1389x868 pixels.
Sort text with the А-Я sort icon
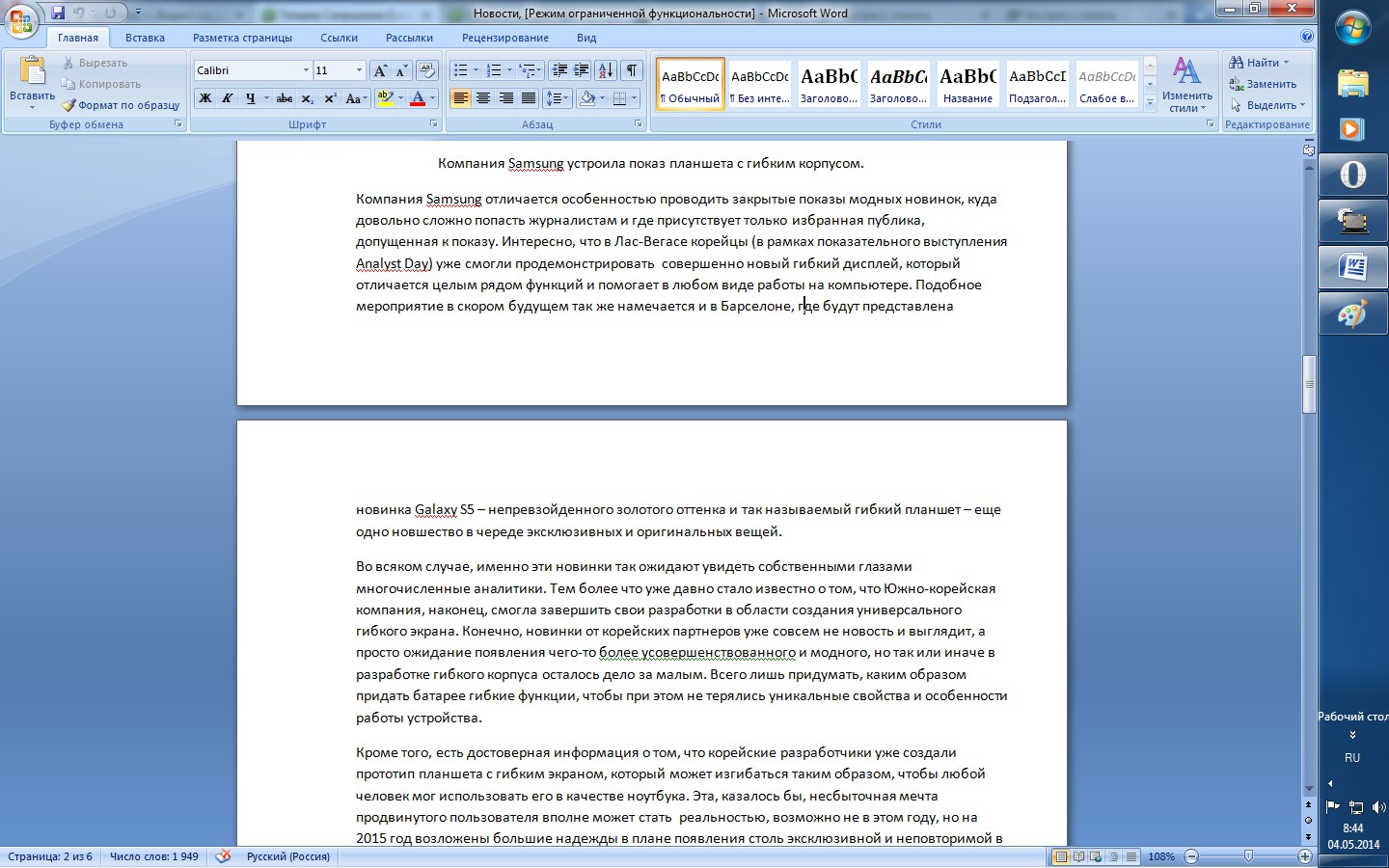point(606,70)
